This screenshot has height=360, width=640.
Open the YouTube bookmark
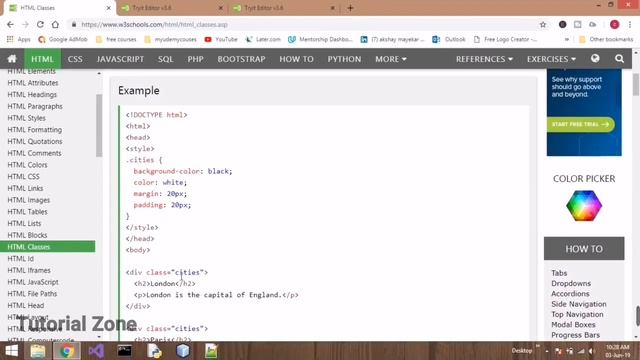[x=221, y=39]
